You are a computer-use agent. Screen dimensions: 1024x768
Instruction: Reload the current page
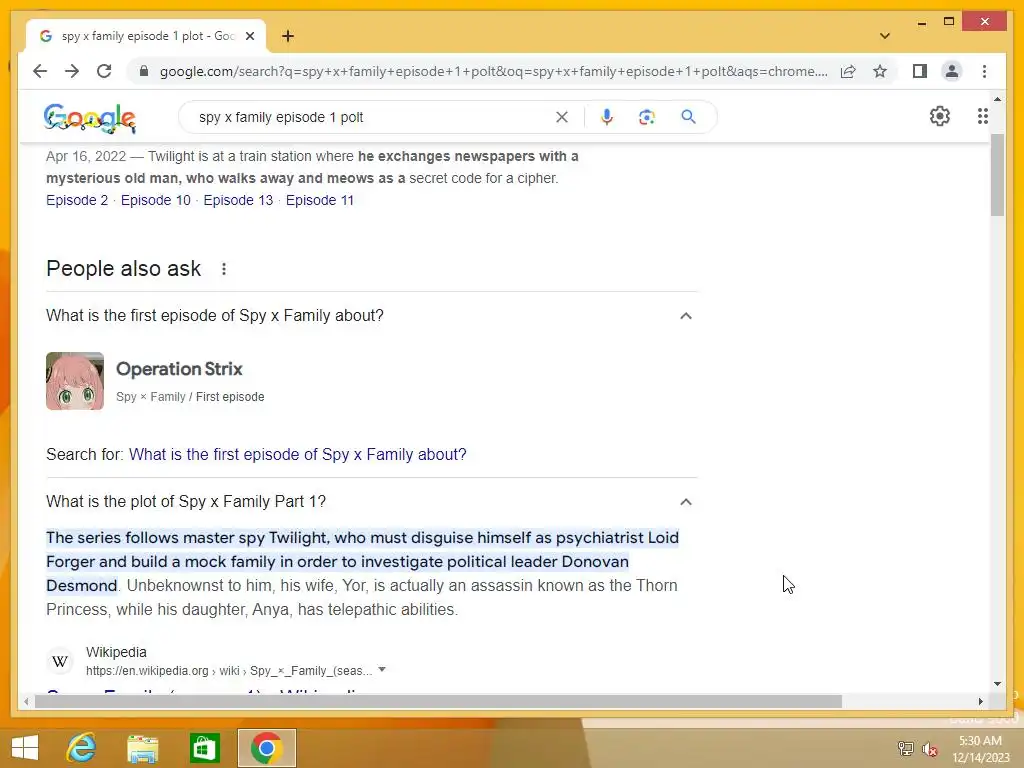[x=104, y=71]
